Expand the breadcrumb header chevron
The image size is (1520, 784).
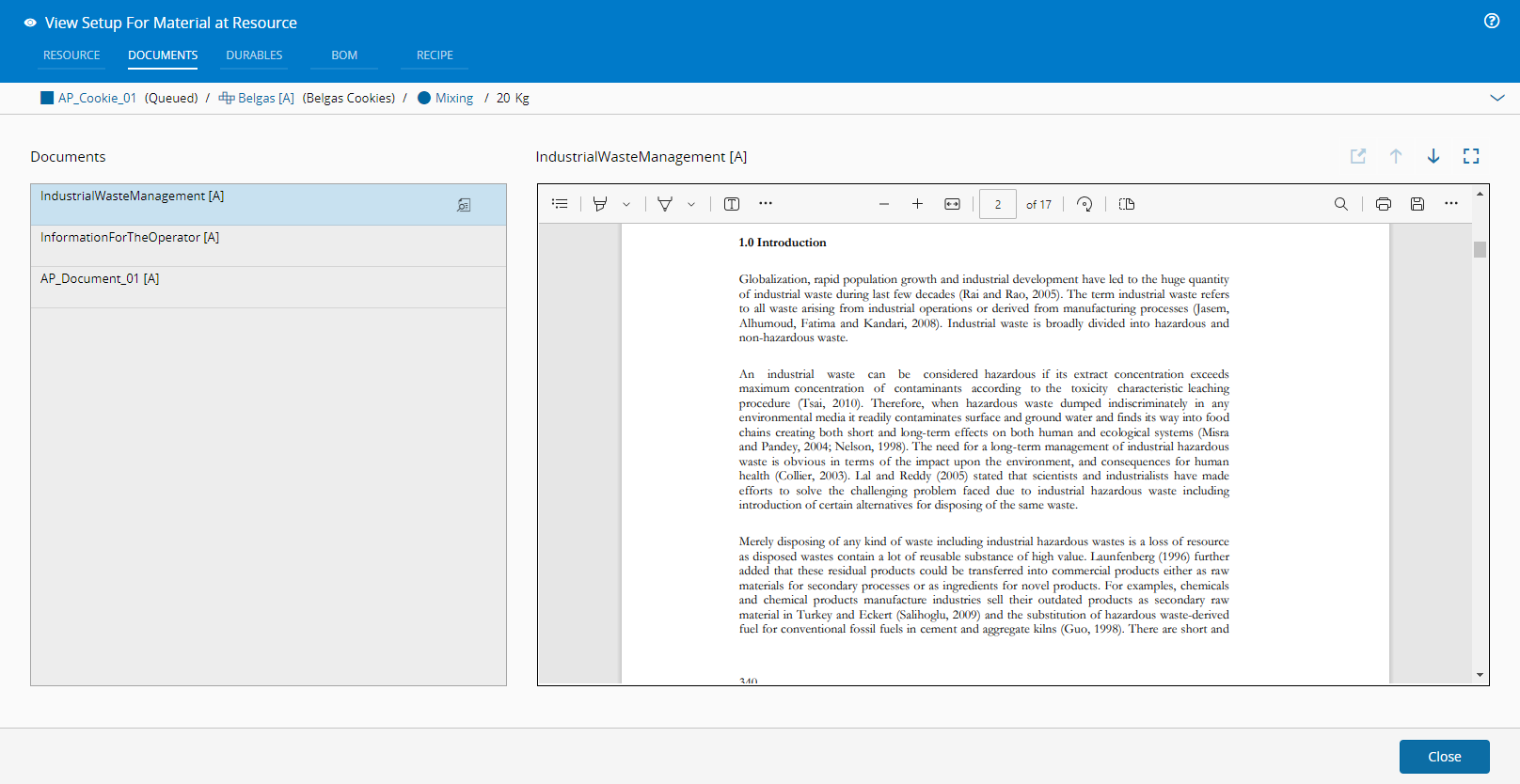click(x=1497, y=98)
